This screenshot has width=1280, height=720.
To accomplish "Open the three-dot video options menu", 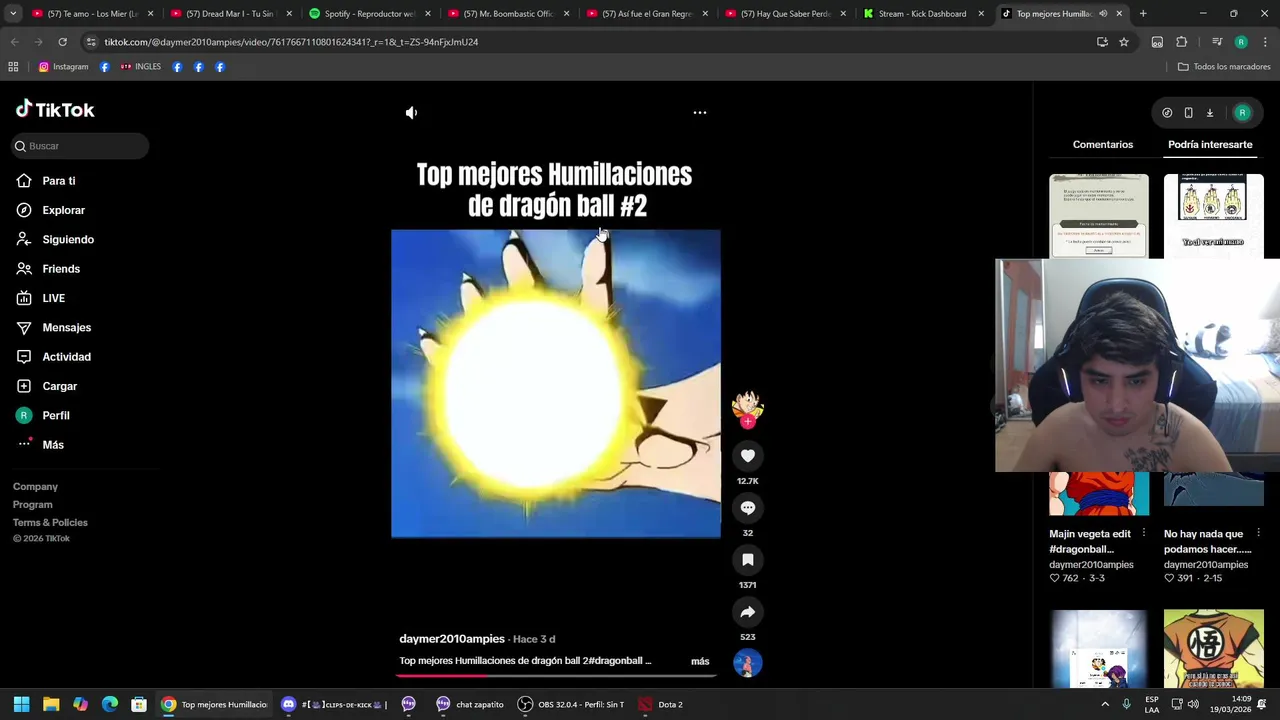I will (700, 113).
